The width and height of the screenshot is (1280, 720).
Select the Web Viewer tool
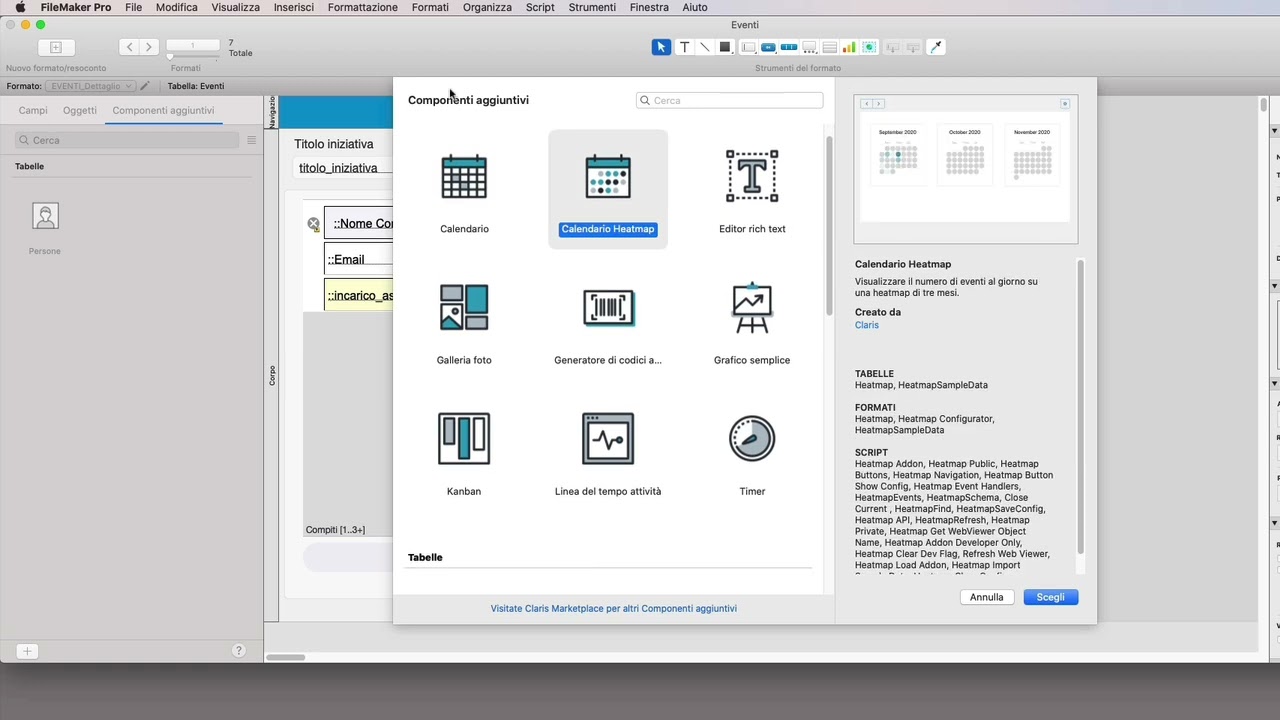(869, 47)
